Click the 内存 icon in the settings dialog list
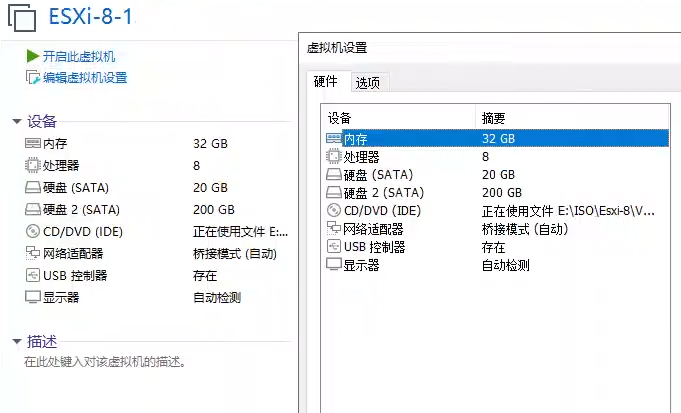This screenshot has width=681, height=413. point(334,139)
